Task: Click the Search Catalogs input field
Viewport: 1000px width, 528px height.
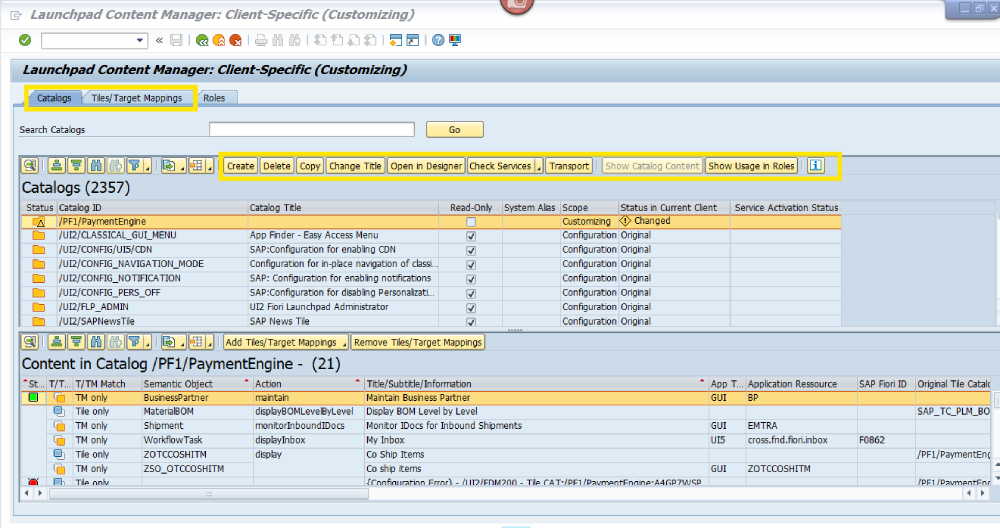Action: (x=311, y=129)
